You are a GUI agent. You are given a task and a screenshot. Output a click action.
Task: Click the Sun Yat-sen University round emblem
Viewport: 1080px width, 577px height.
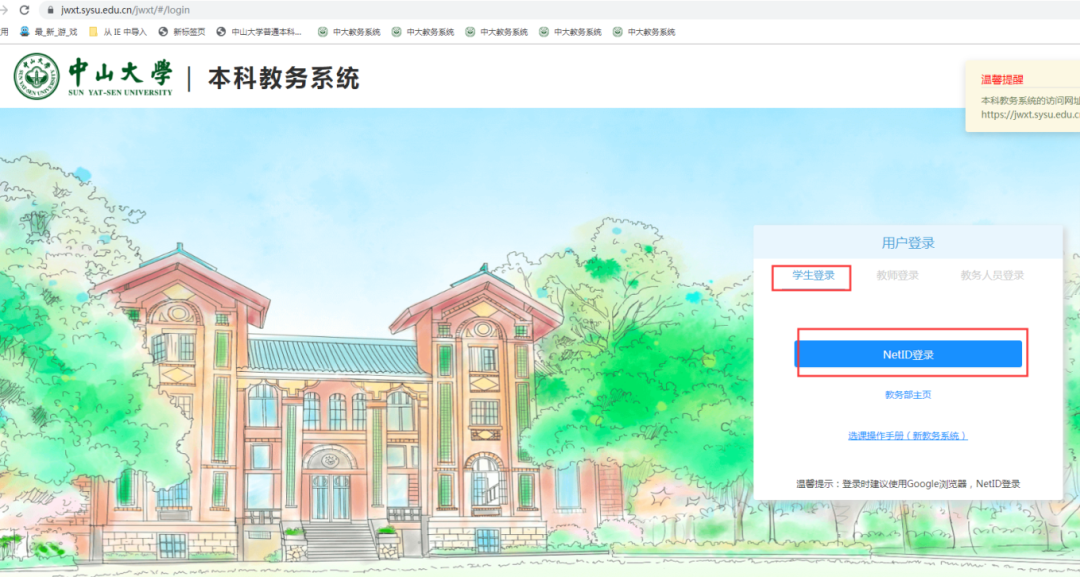[x=37, y=76]
